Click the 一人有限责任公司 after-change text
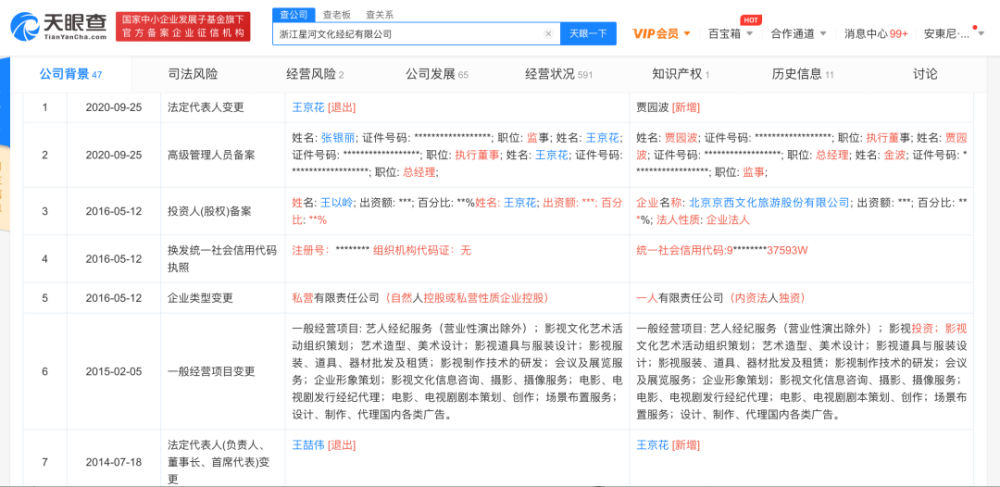This screenshot has width=1000, height=487. coord(679,298)
